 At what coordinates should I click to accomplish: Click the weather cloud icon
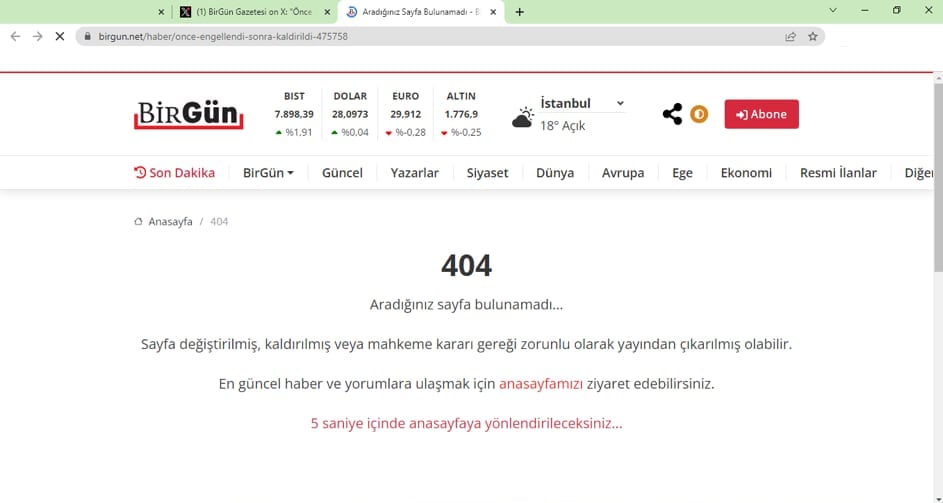[x=523, y=118]
